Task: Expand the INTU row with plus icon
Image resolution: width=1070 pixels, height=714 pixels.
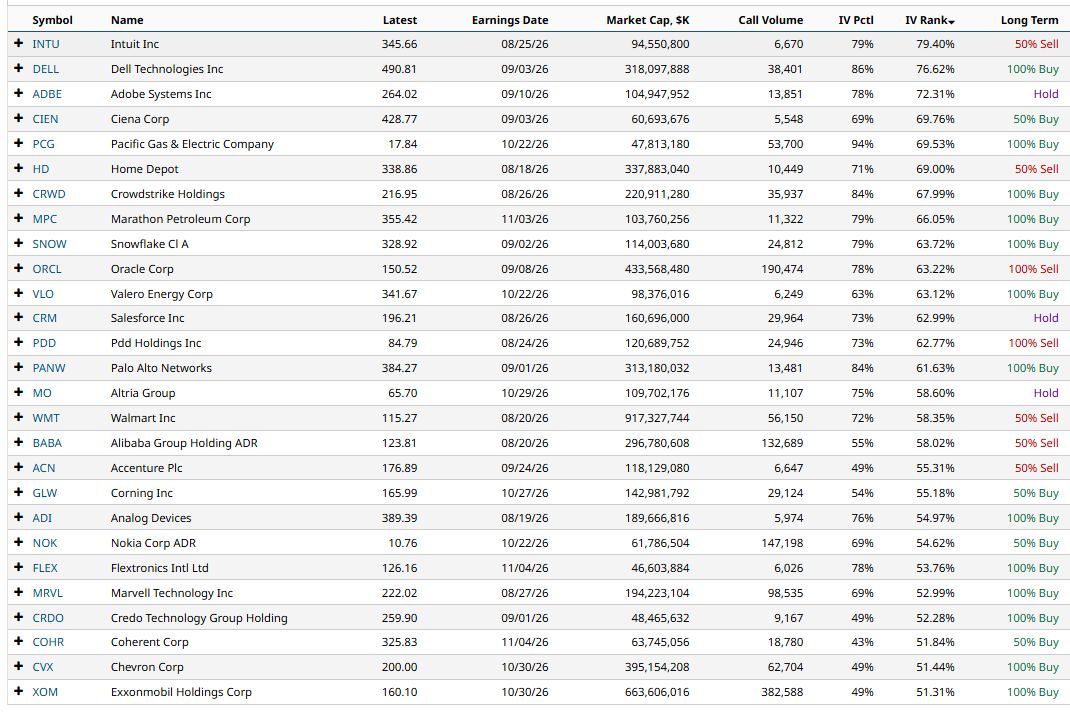Action: pos(18,43)
